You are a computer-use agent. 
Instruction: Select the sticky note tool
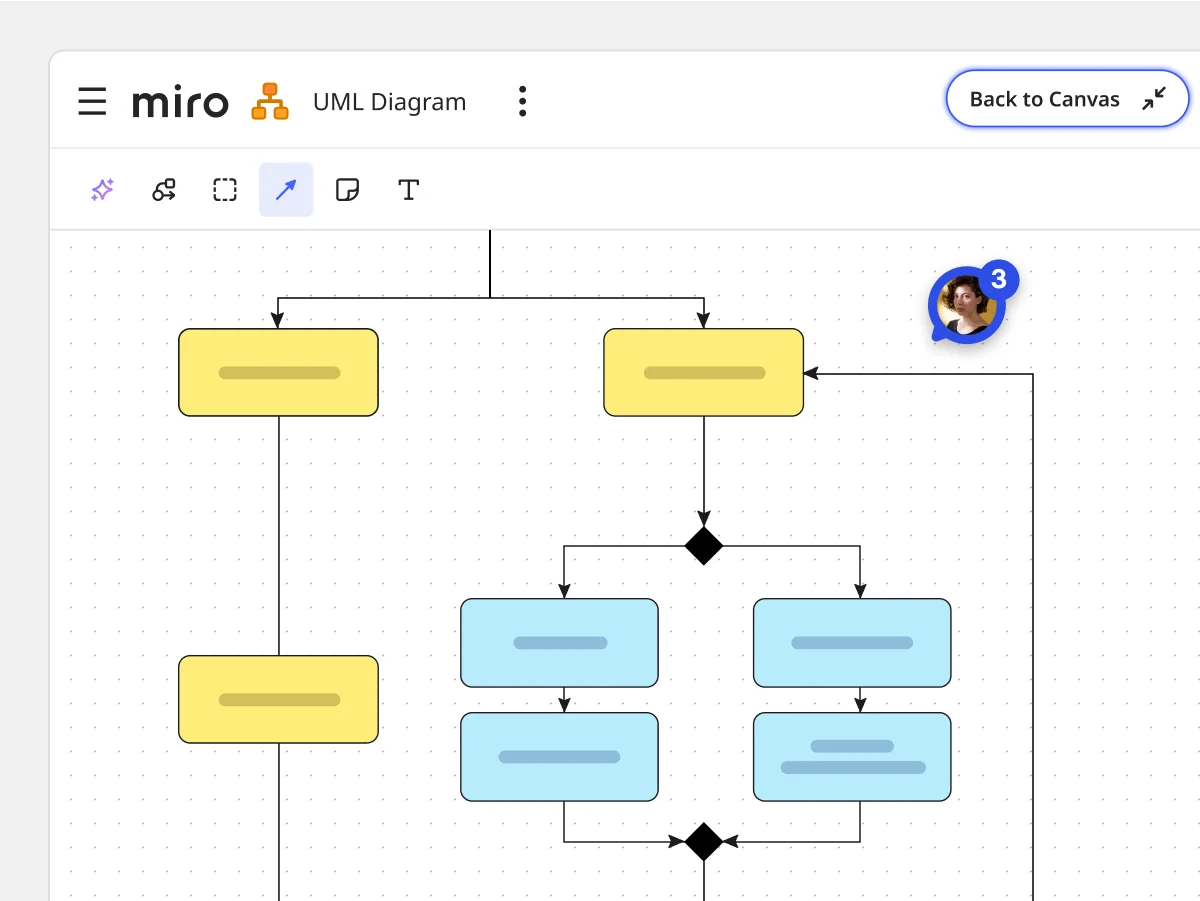point(347,190)
